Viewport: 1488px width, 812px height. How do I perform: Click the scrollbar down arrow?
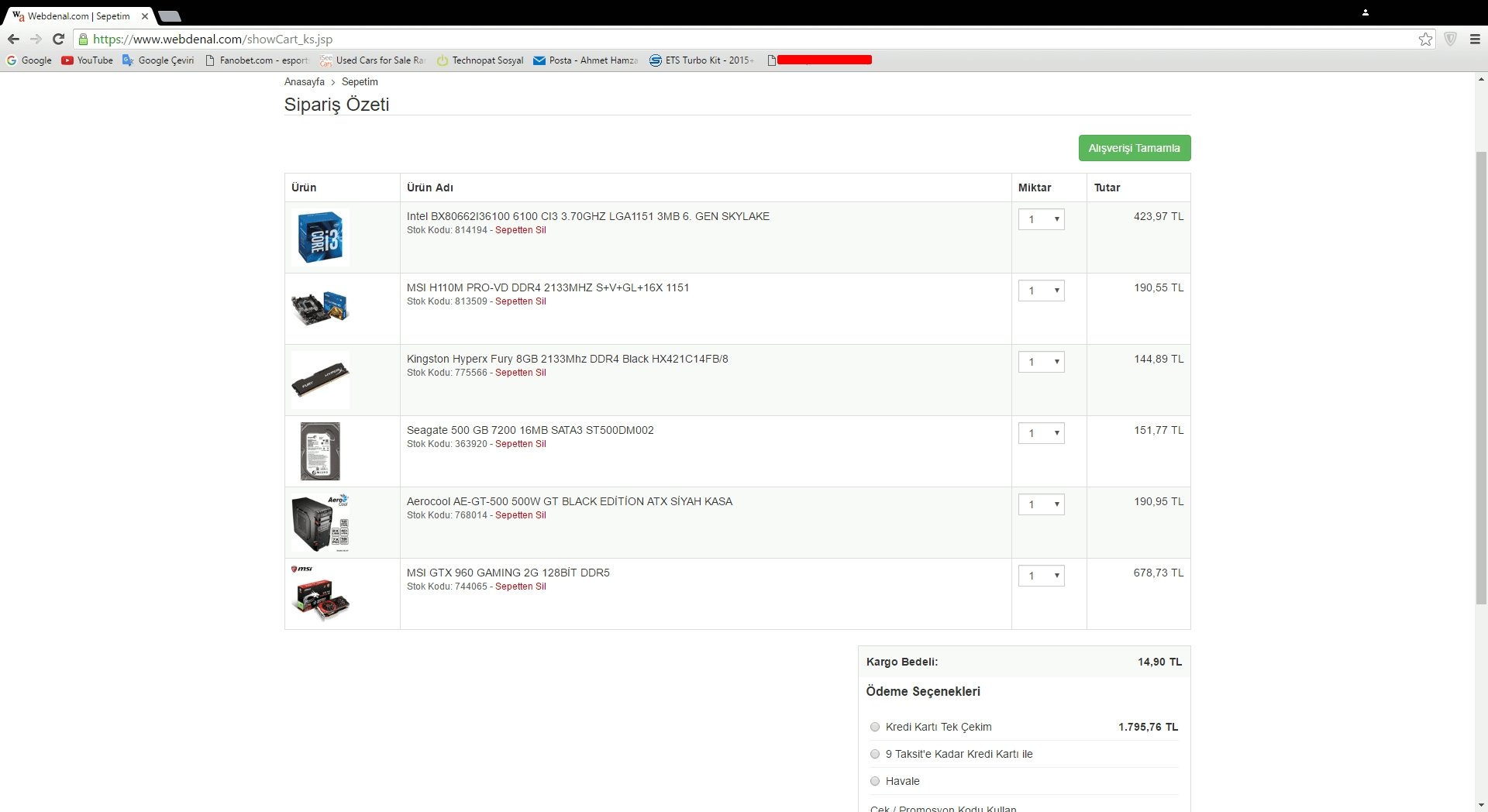pyautogui.click(x=1481, y=805)
